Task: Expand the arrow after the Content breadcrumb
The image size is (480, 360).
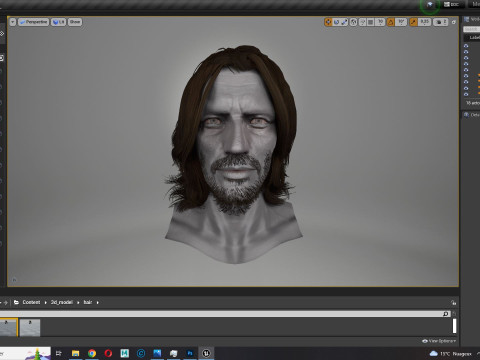Action: point(46,303)
